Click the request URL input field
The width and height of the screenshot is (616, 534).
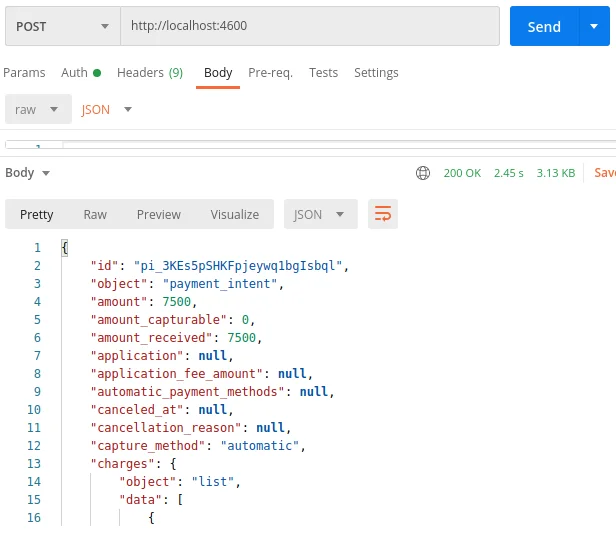coord(310,26)
